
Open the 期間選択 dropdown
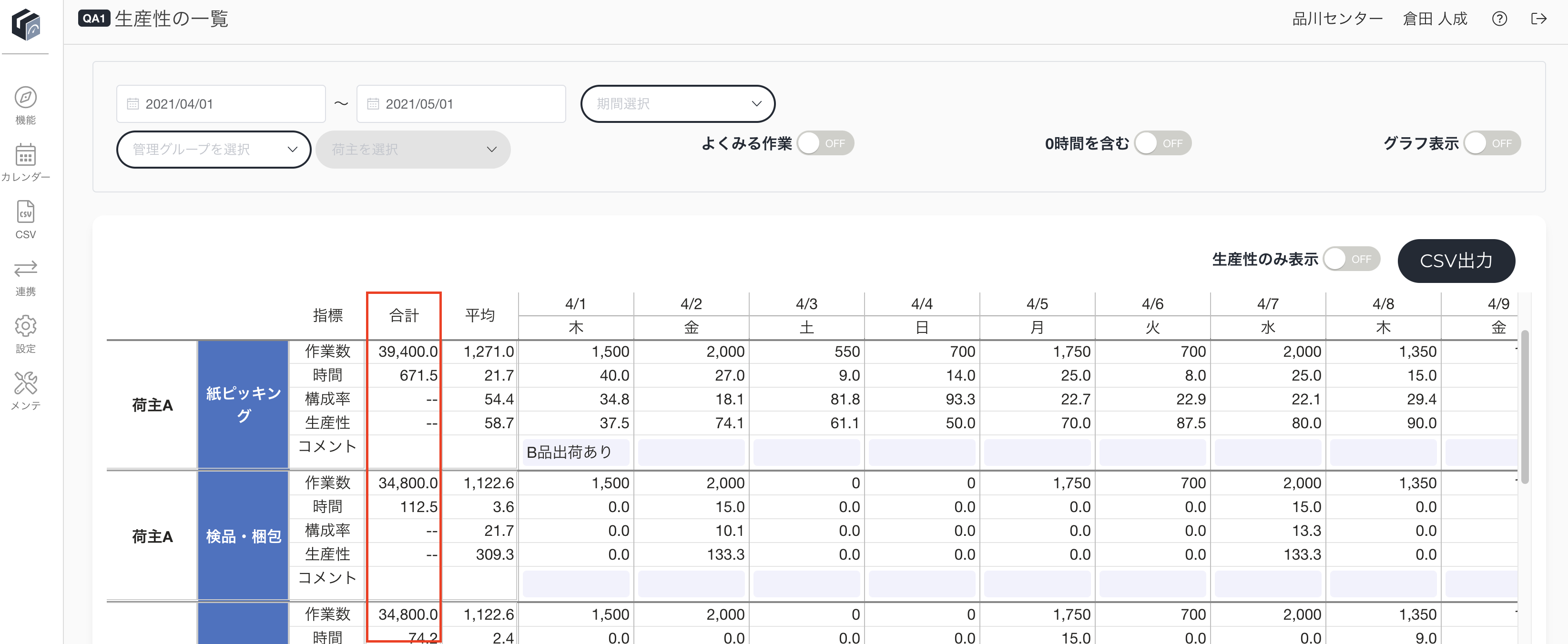click(x=677, y=104)
